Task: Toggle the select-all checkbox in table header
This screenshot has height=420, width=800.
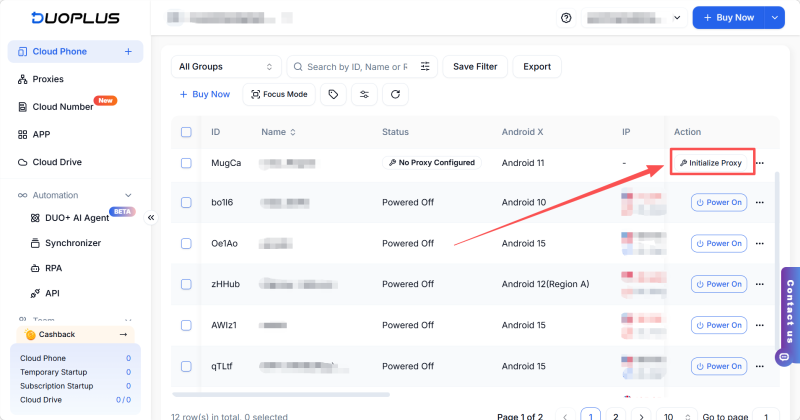Action: coord(186,132)
